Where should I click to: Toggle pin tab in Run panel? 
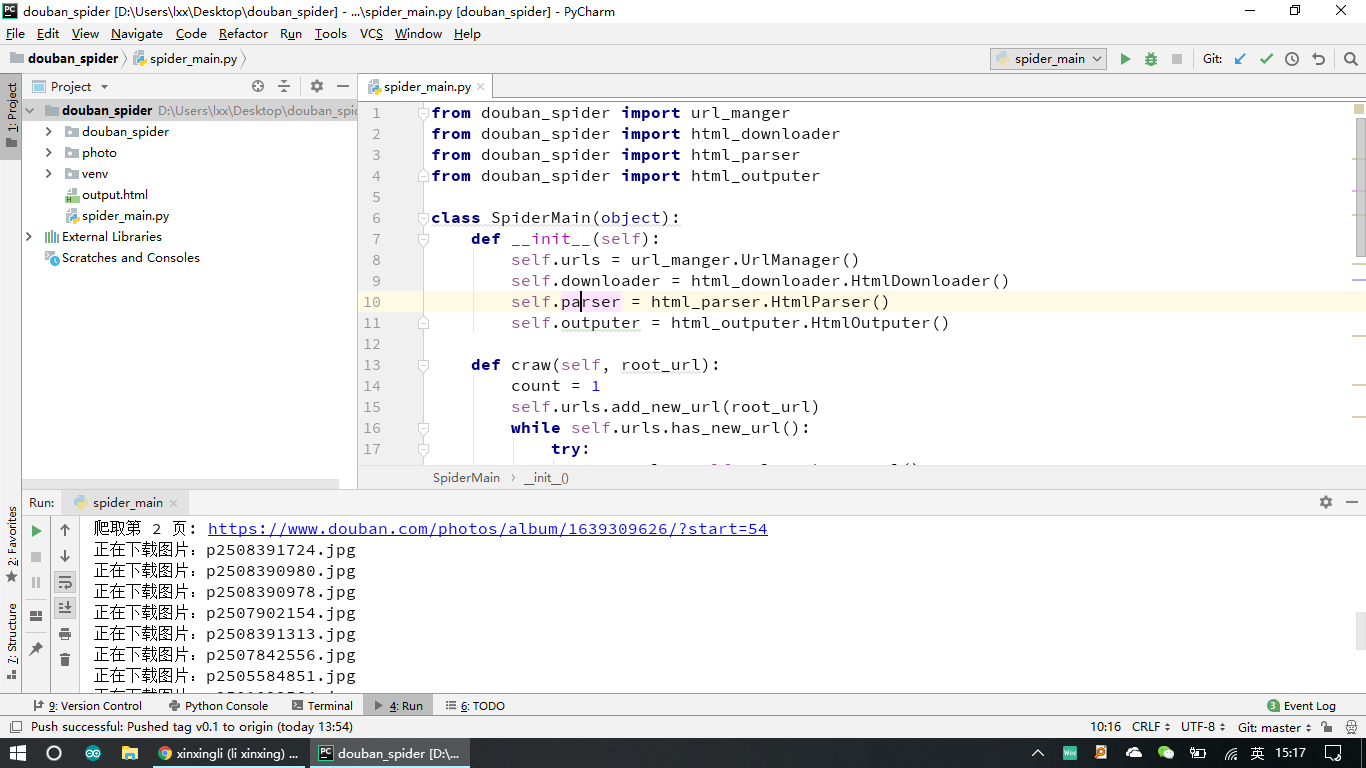pos(36,648)
